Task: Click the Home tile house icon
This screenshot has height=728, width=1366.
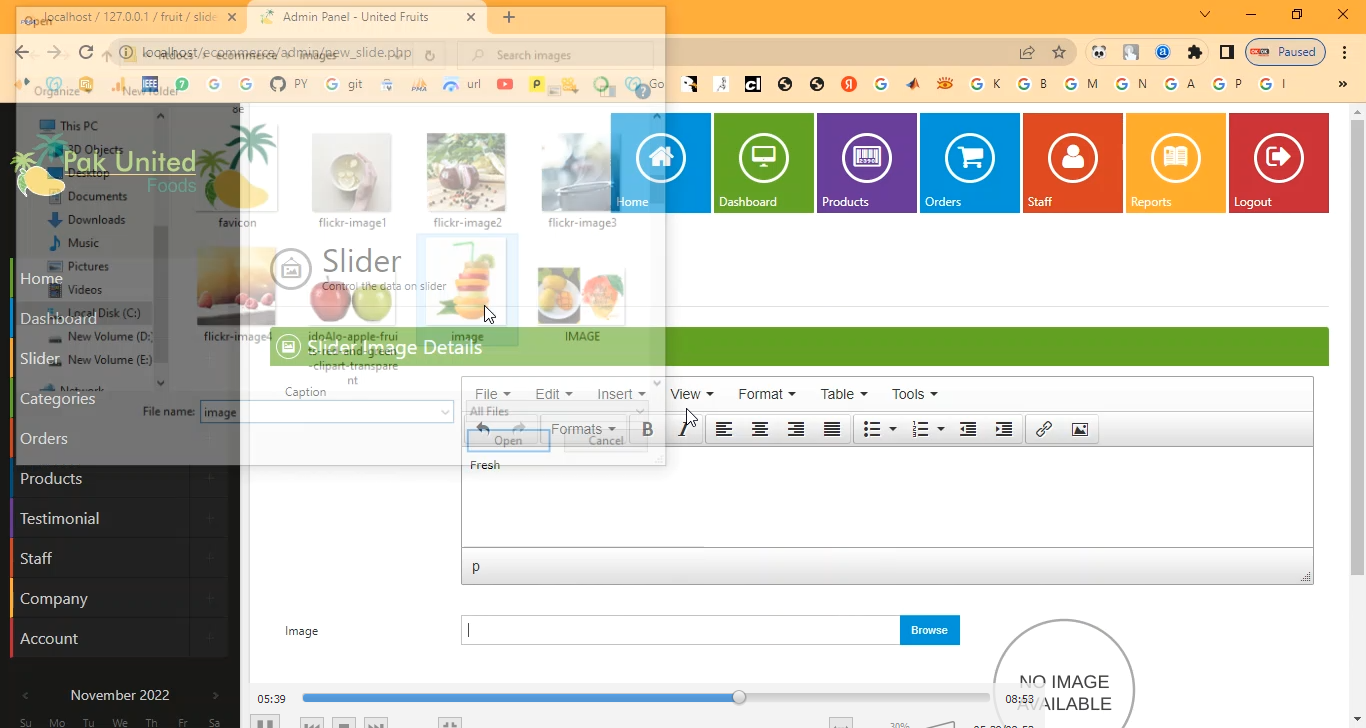Action: tap(661, 157)
